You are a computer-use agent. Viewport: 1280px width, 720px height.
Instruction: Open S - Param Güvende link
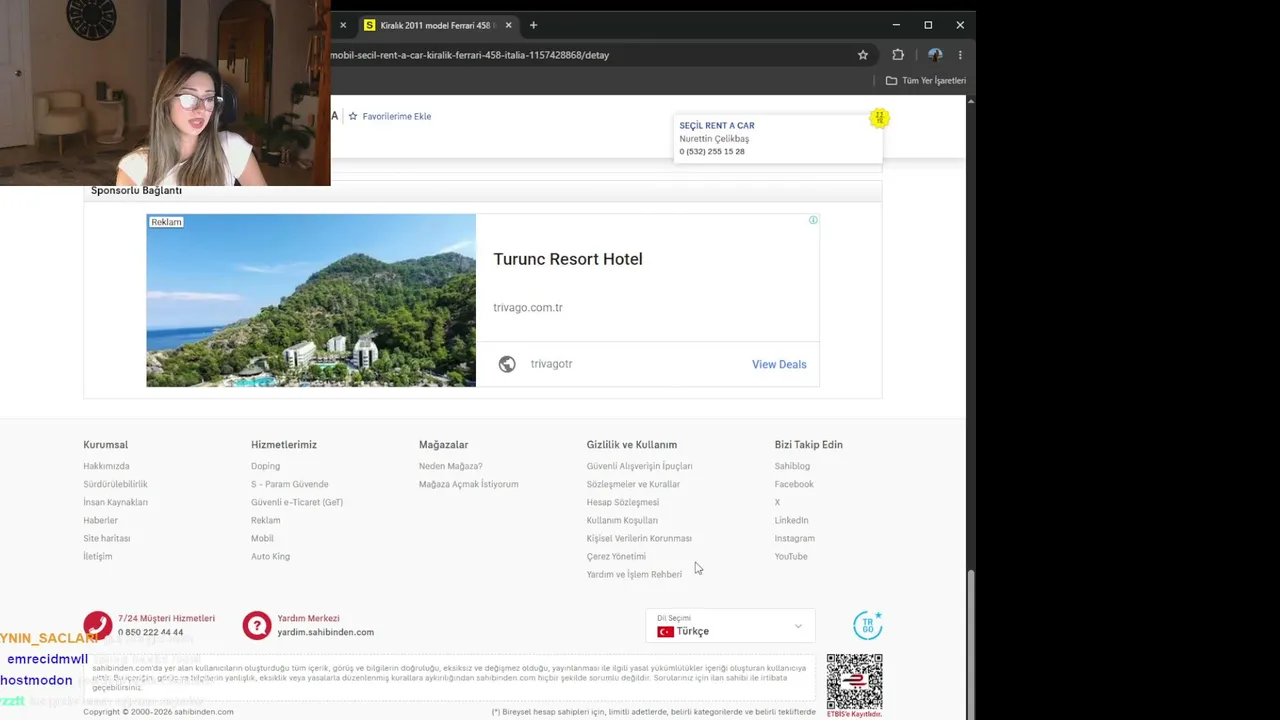pyautogui.click(x=290, y=484)
